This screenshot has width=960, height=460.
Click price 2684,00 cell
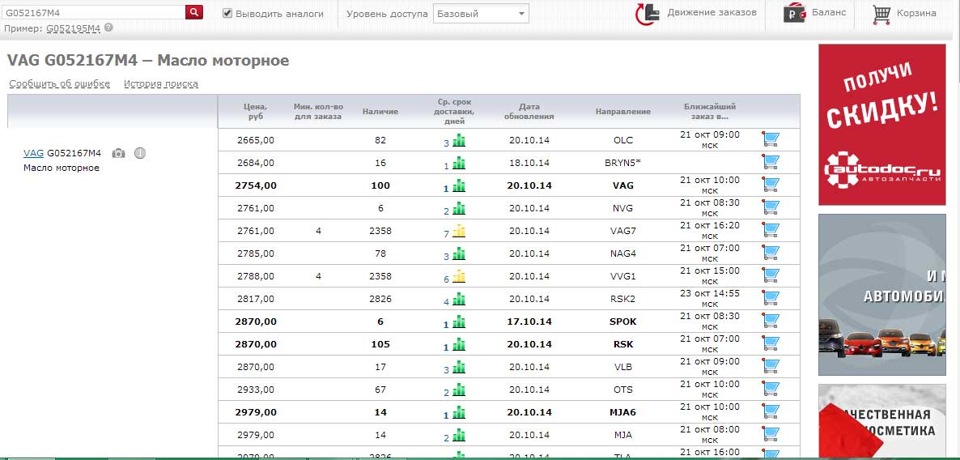pyautogui.click(x=255, y=163)
